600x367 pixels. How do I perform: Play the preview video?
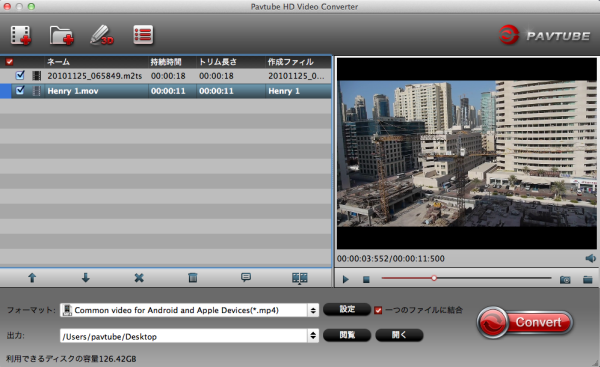pyautogui.click(x=346, y=279)
